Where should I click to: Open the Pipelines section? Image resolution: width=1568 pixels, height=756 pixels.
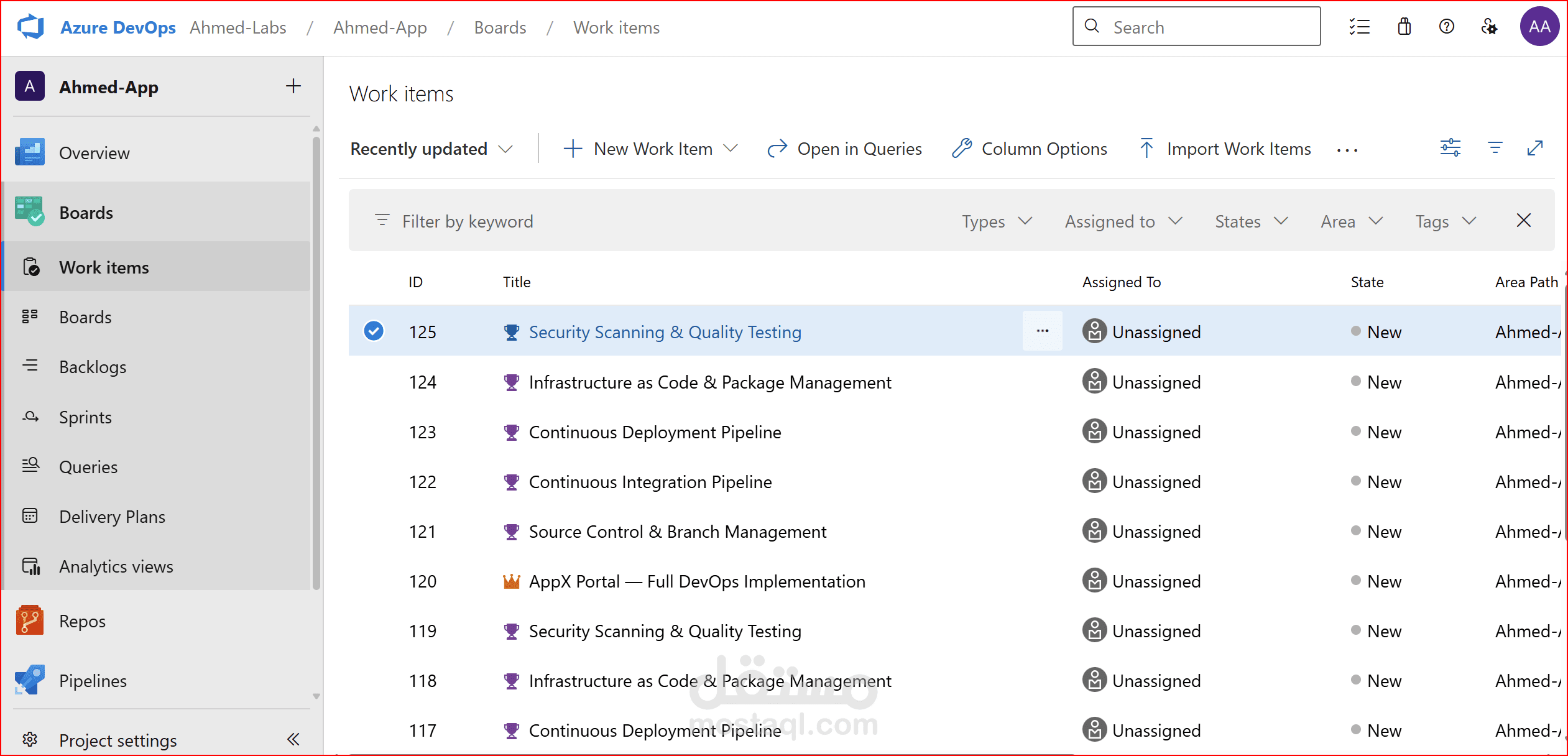pyautogui.click(x=93, y=680)
